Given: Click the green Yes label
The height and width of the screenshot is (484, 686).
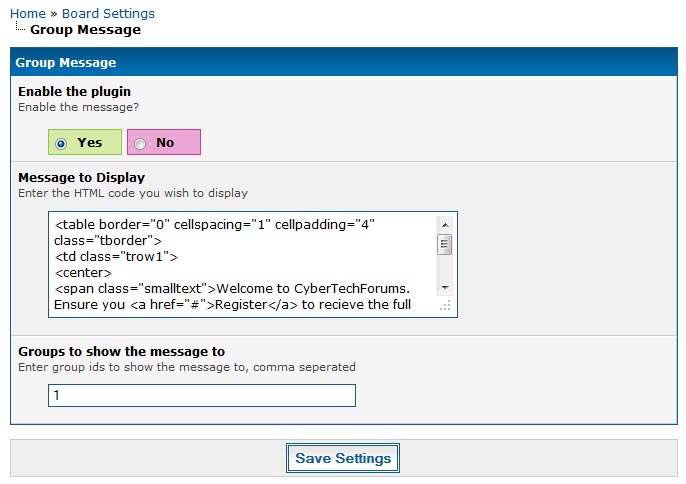Looking at the screenshot, I should pos(90,143).
